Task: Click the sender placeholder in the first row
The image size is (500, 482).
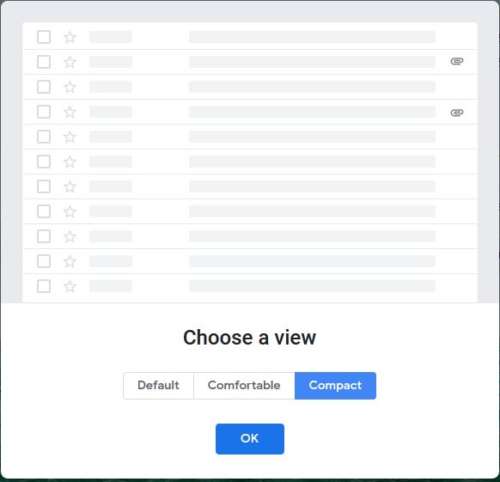Action: coord(111,37)
